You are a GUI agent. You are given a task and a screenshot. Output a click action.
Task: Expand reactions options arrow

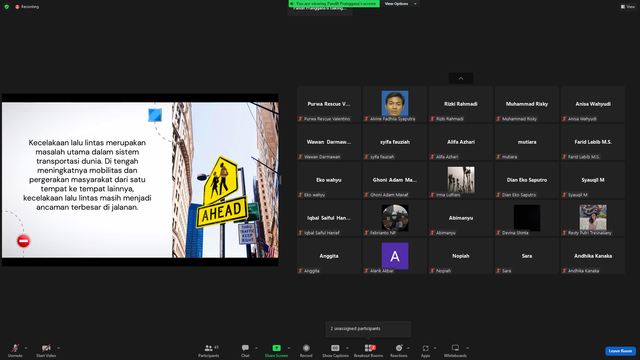coord(408,348)
